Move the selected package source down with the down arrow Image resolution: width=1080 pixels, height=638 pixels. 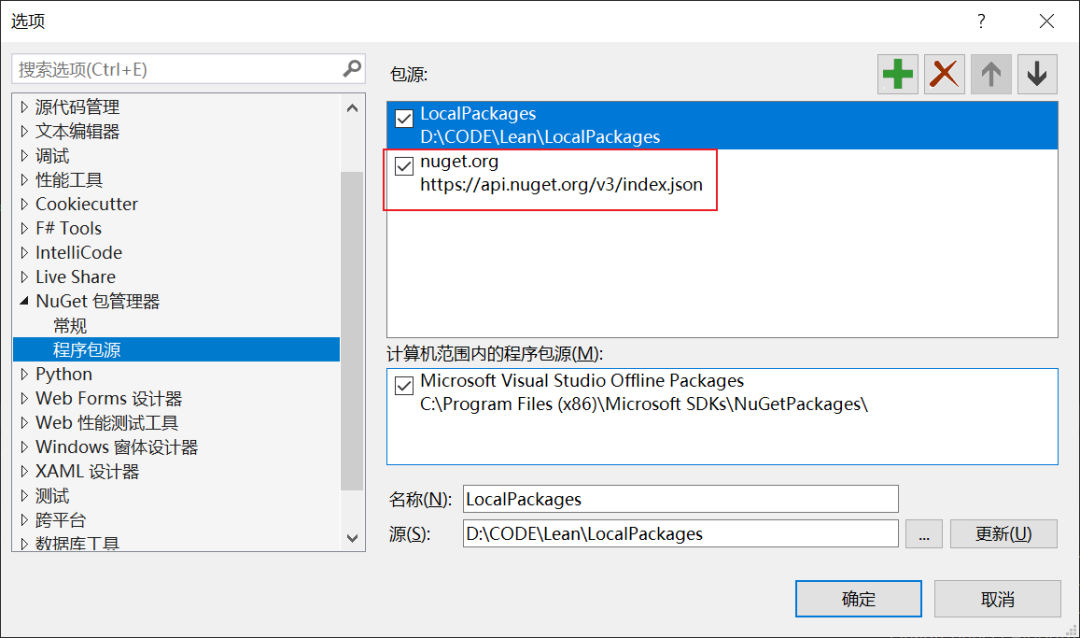coord(1037,74)
